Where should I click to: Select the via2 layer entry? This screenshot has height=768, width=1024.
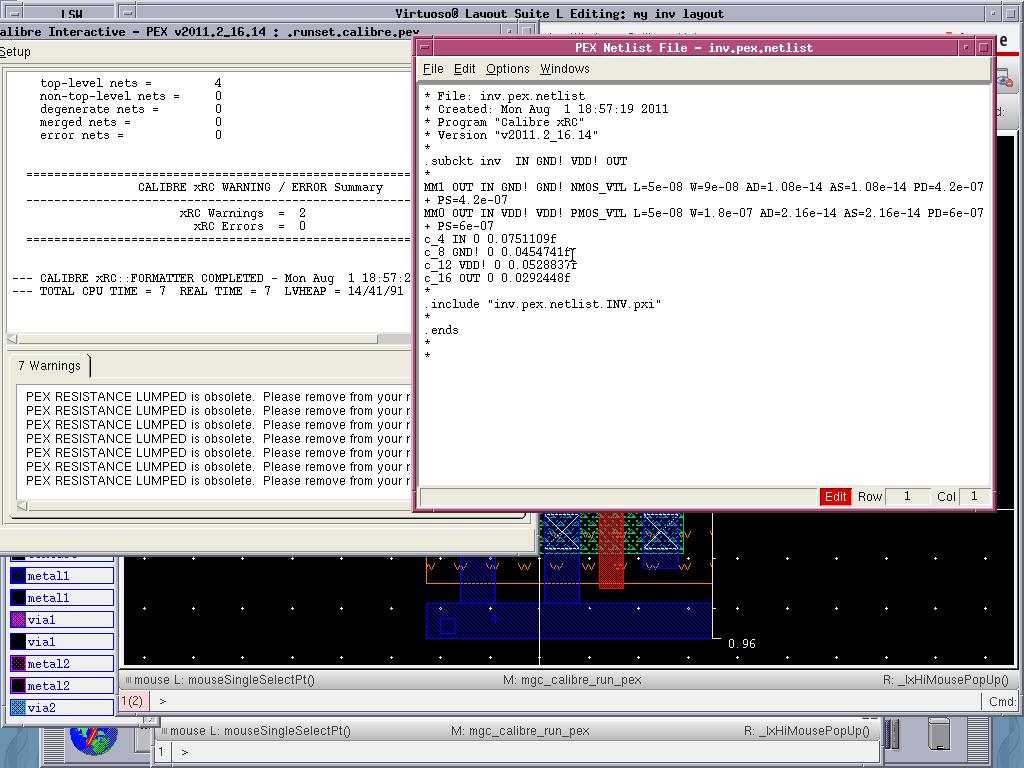pos(62,707)
